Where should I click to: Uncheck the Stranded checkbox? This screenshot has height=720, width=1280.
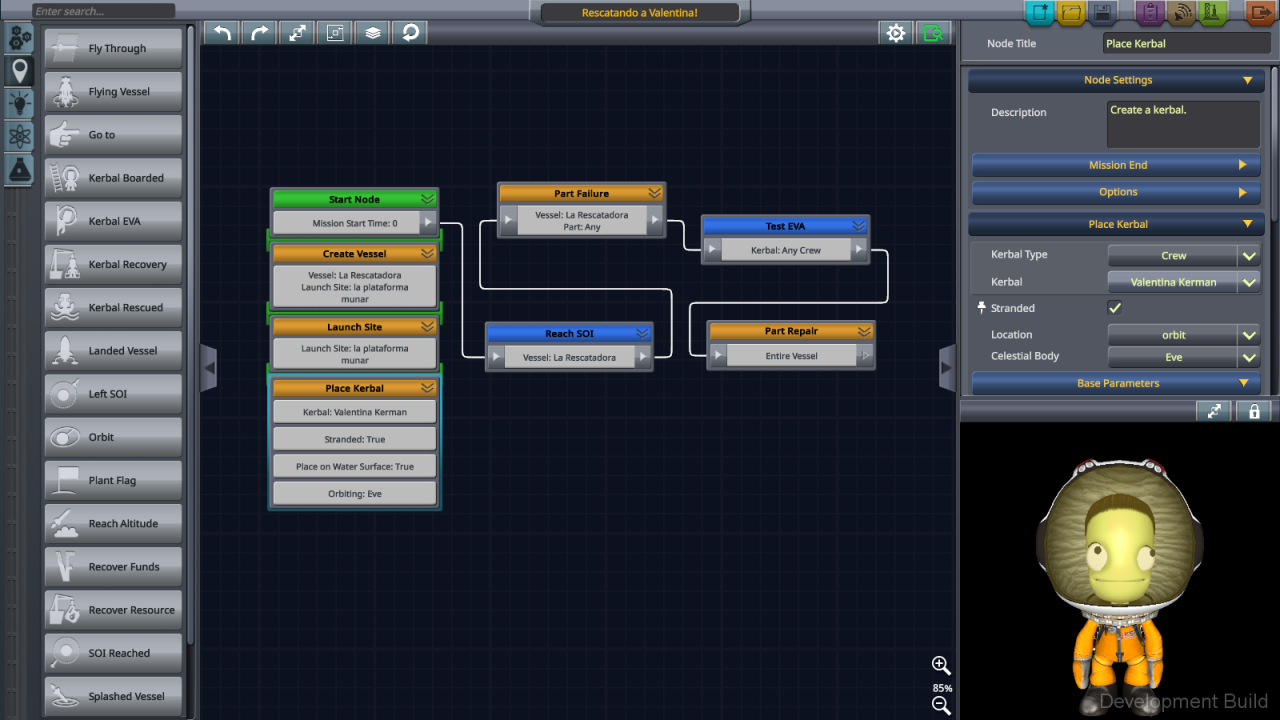tap(1115, 308)
